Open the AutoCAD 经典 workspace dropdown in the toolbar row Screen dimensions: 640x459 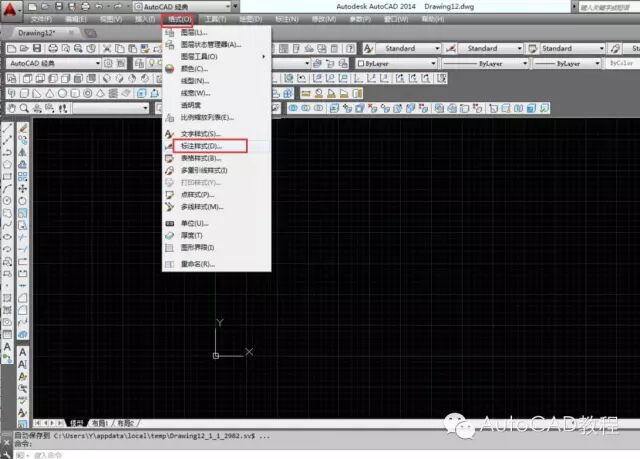pyautogui.click(x=54, y=63)
